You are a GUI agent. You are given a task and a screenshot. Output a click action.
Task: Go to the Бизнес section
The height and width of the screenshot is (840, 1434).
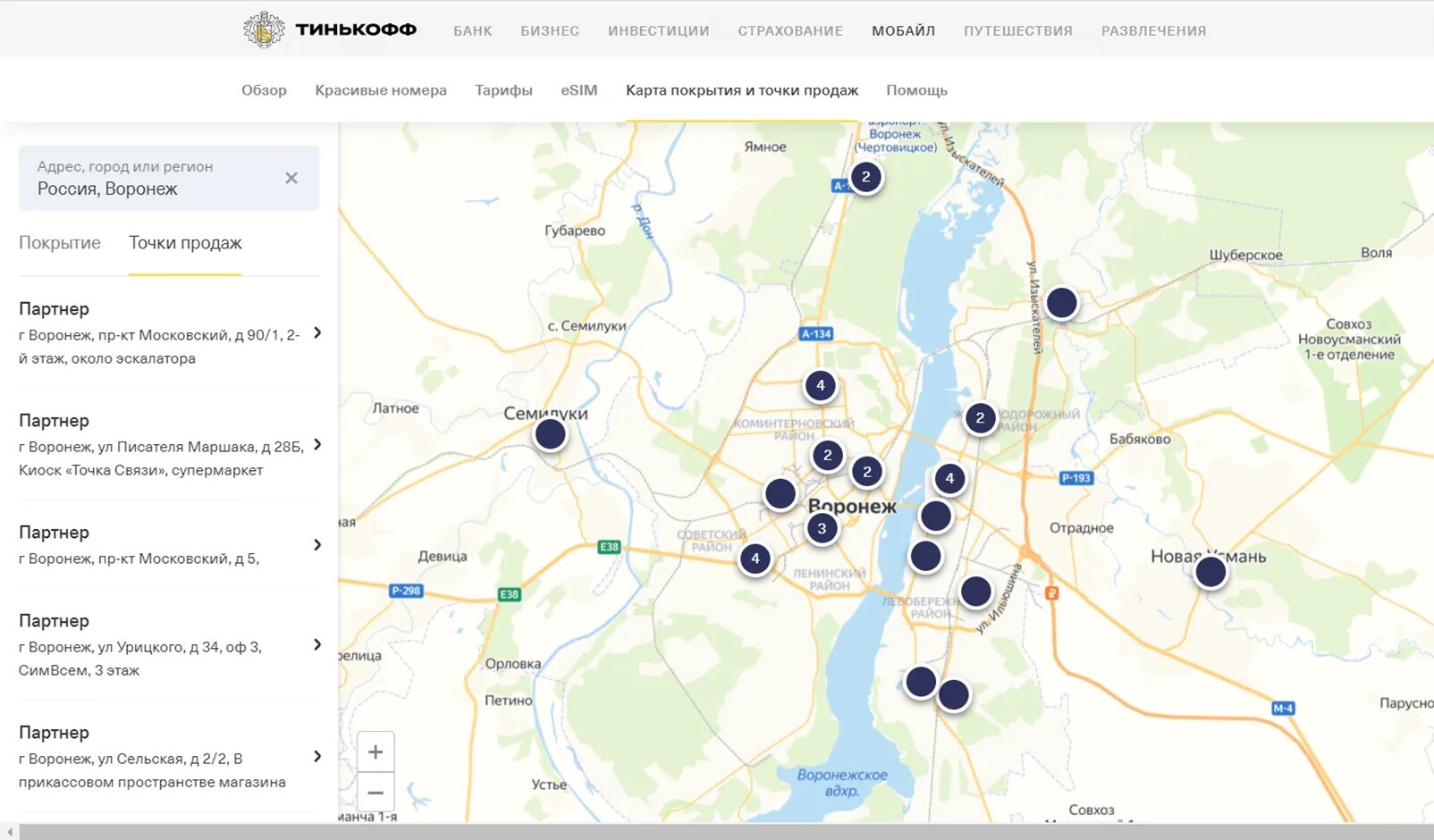(550, 30)
